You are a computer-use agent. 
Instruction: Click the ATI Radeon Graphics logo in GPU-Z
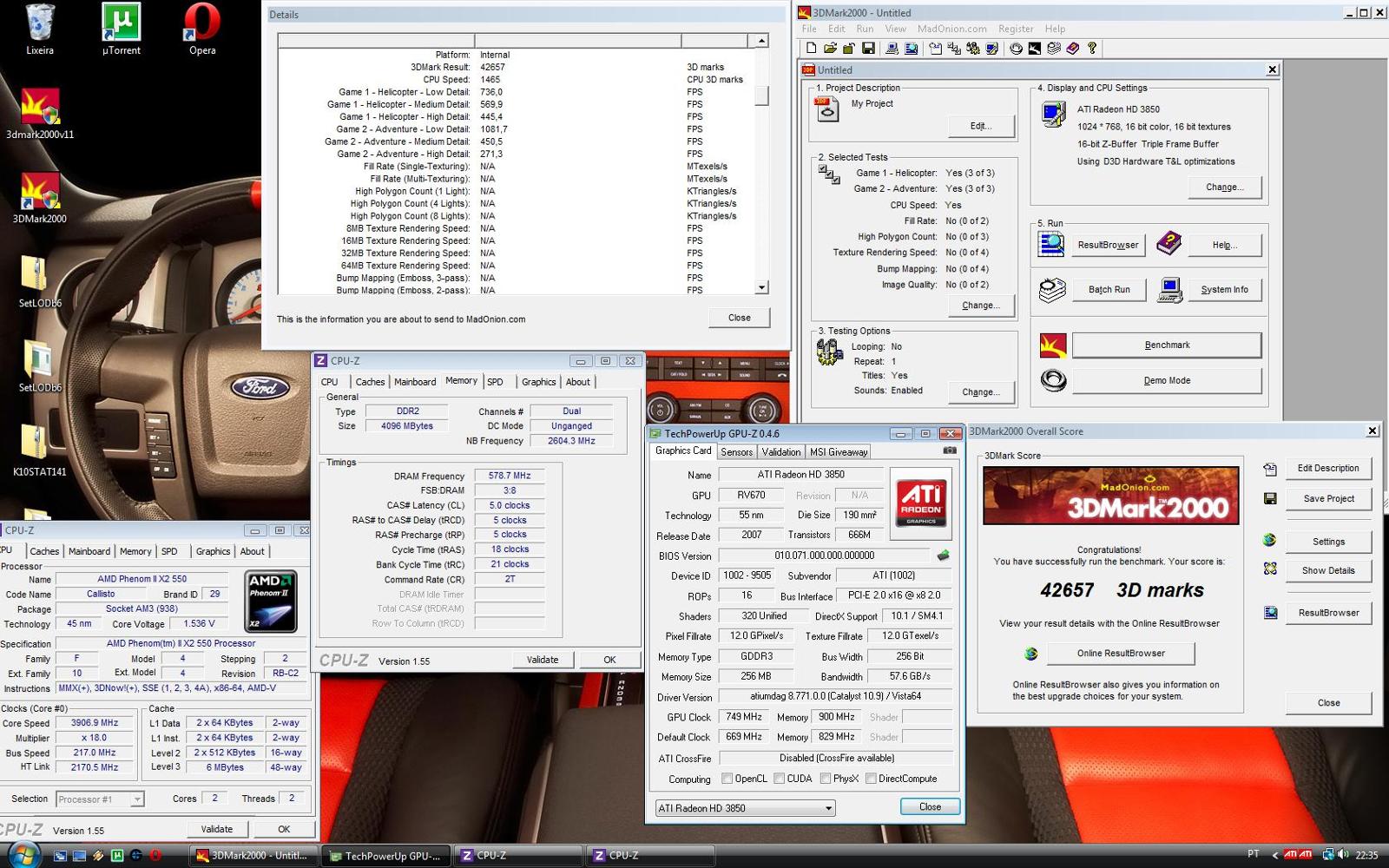click(921, 503)
